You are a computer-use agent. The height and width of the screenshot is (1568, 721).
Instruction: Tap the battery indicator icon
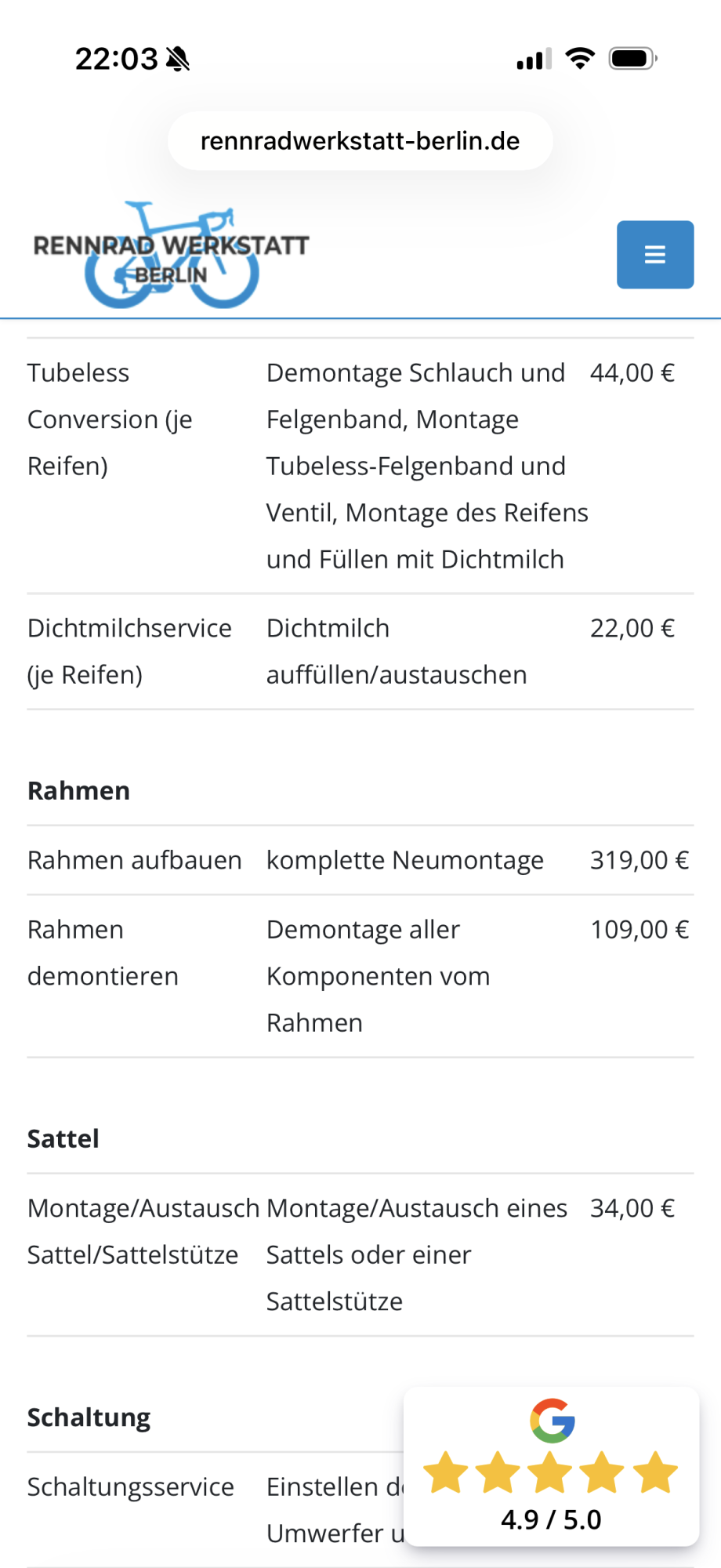click(632, 59)
